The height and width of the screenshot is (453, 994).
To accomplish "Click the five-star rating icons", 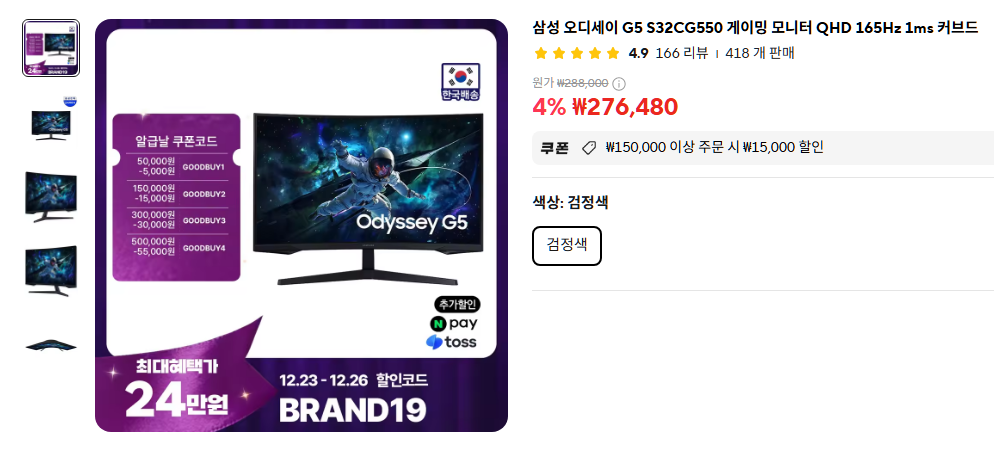I will [x=576, y=53].
